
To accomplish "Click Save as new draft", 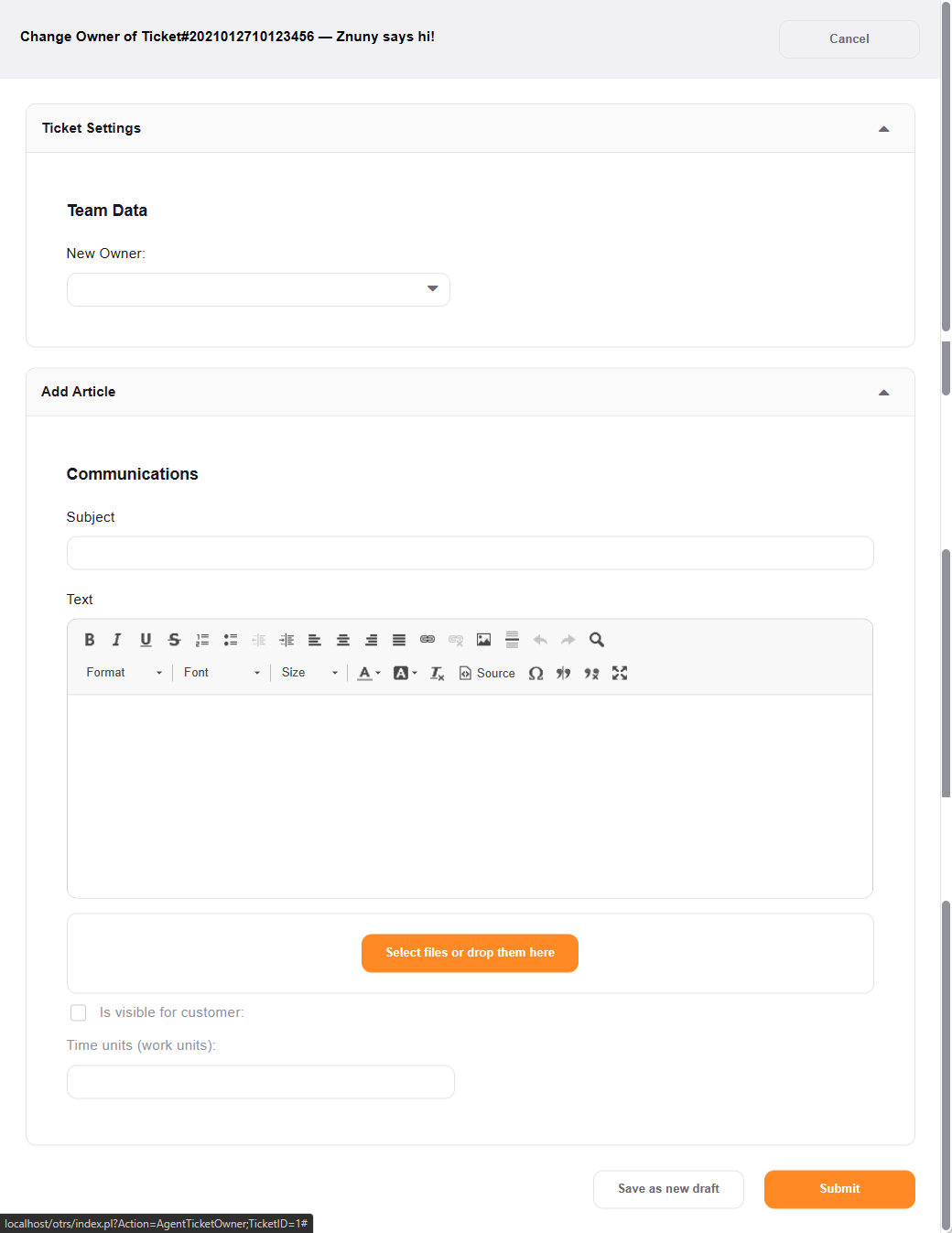I will [667, 1188].
